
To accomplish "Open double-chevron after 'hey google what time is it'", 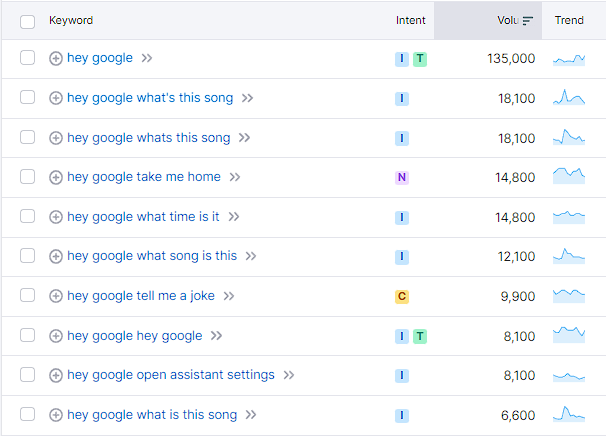I will coord(233,216).
